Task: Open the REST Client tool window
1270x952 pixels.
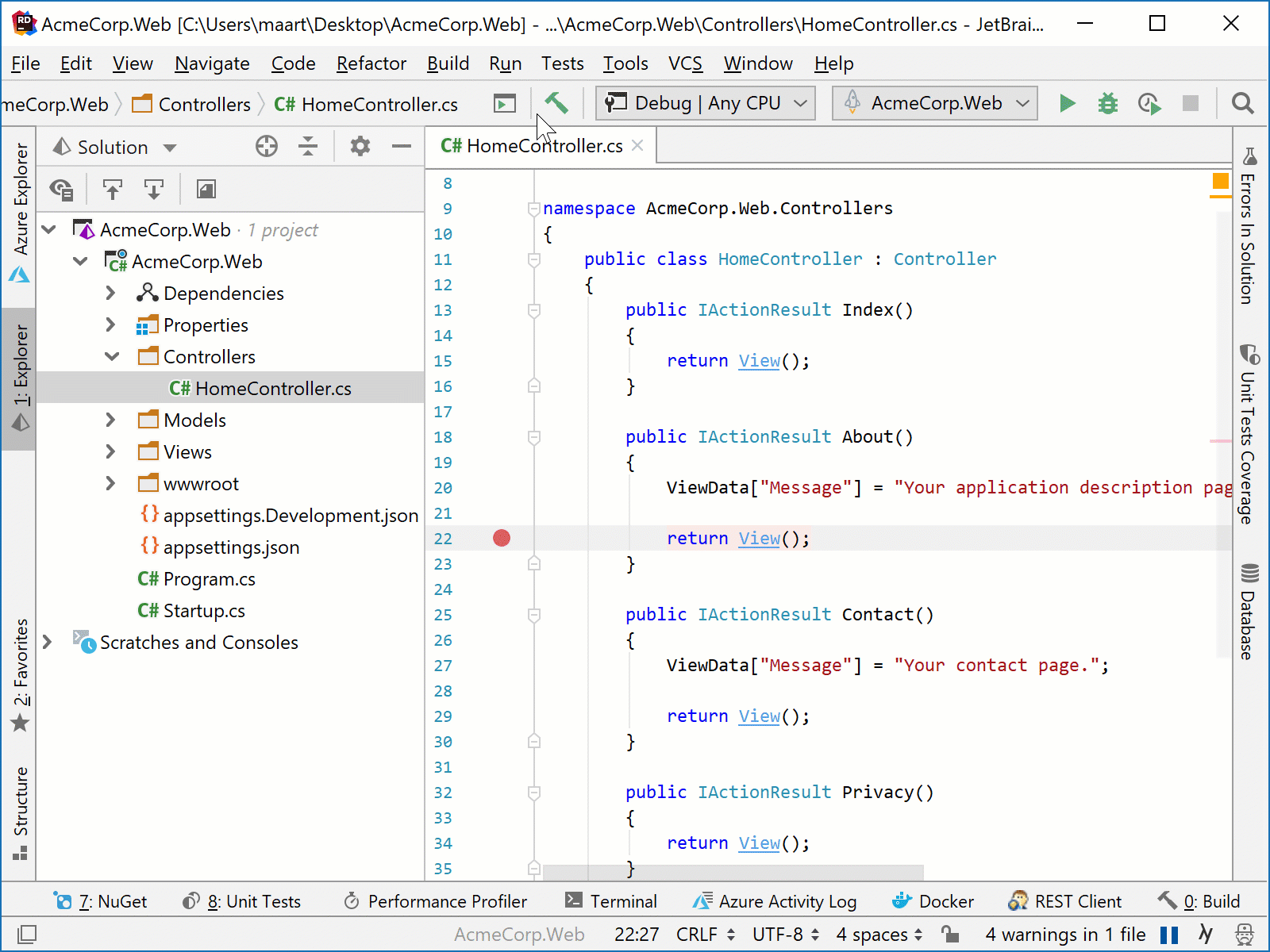Action: 1065,901
